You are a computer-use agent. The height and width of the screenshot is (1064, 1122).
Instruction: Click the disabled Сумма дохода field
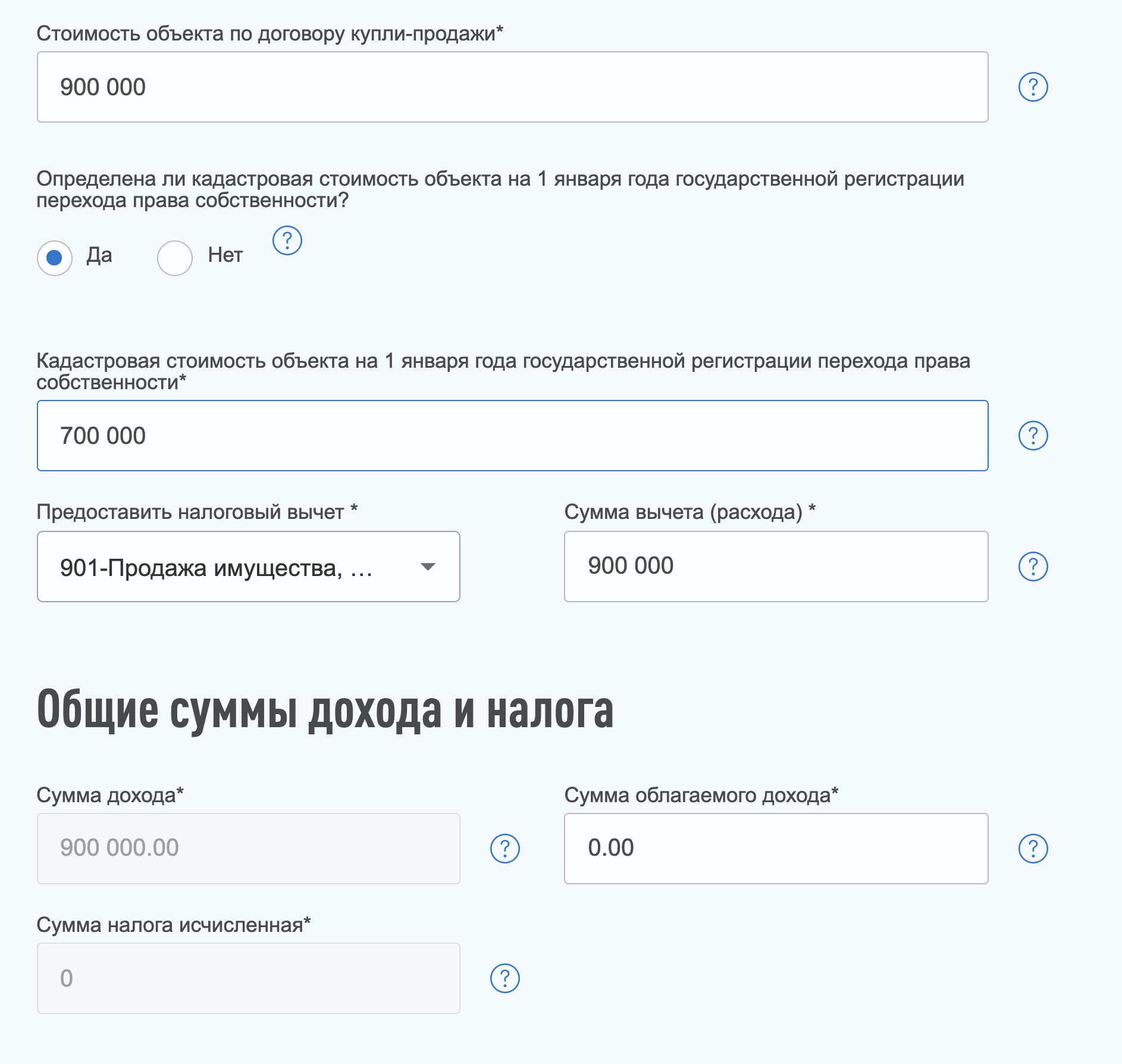(249, 849)
